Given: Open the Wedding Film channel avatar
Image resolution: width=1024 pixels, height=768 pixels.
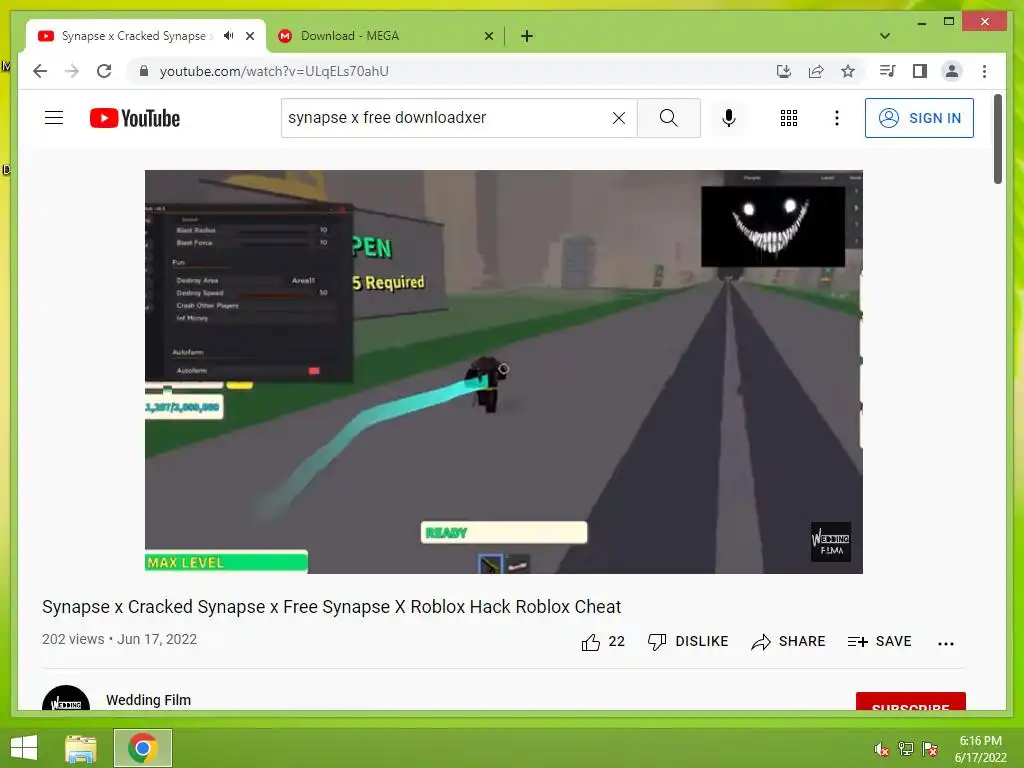Looking at the screenshot, I should (x=66, y=698).
